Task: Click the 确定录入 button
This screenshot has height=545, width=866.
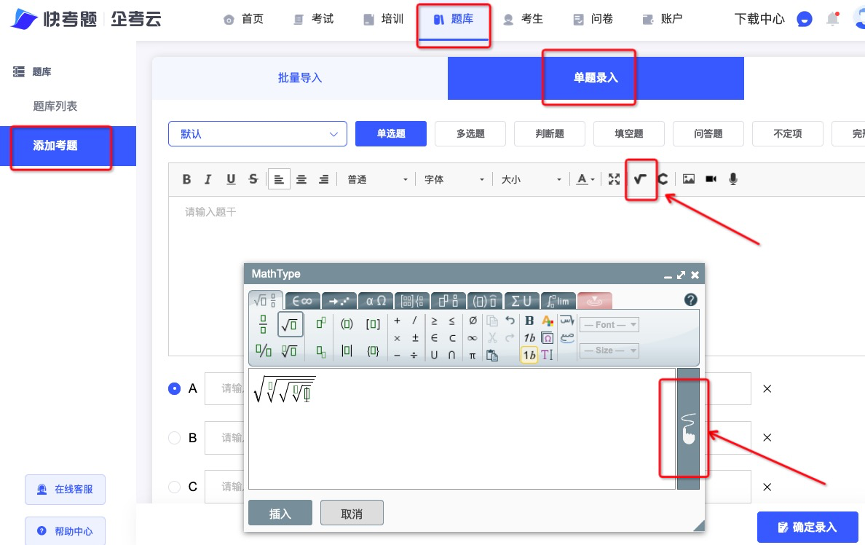Action: [807, 527]
